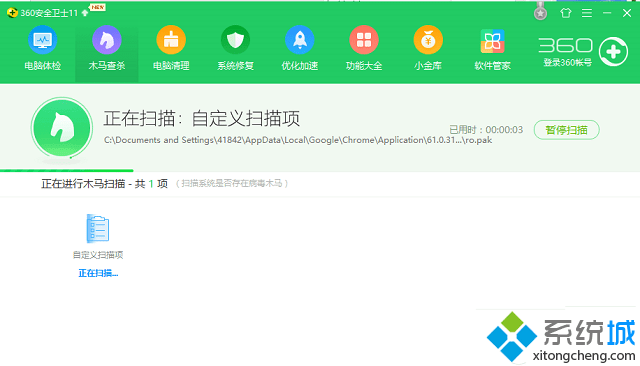Click the medal badge icon in title bar
Image resolution: width=640 pixels, height=366 pixels.
click(x=540, y=12)
